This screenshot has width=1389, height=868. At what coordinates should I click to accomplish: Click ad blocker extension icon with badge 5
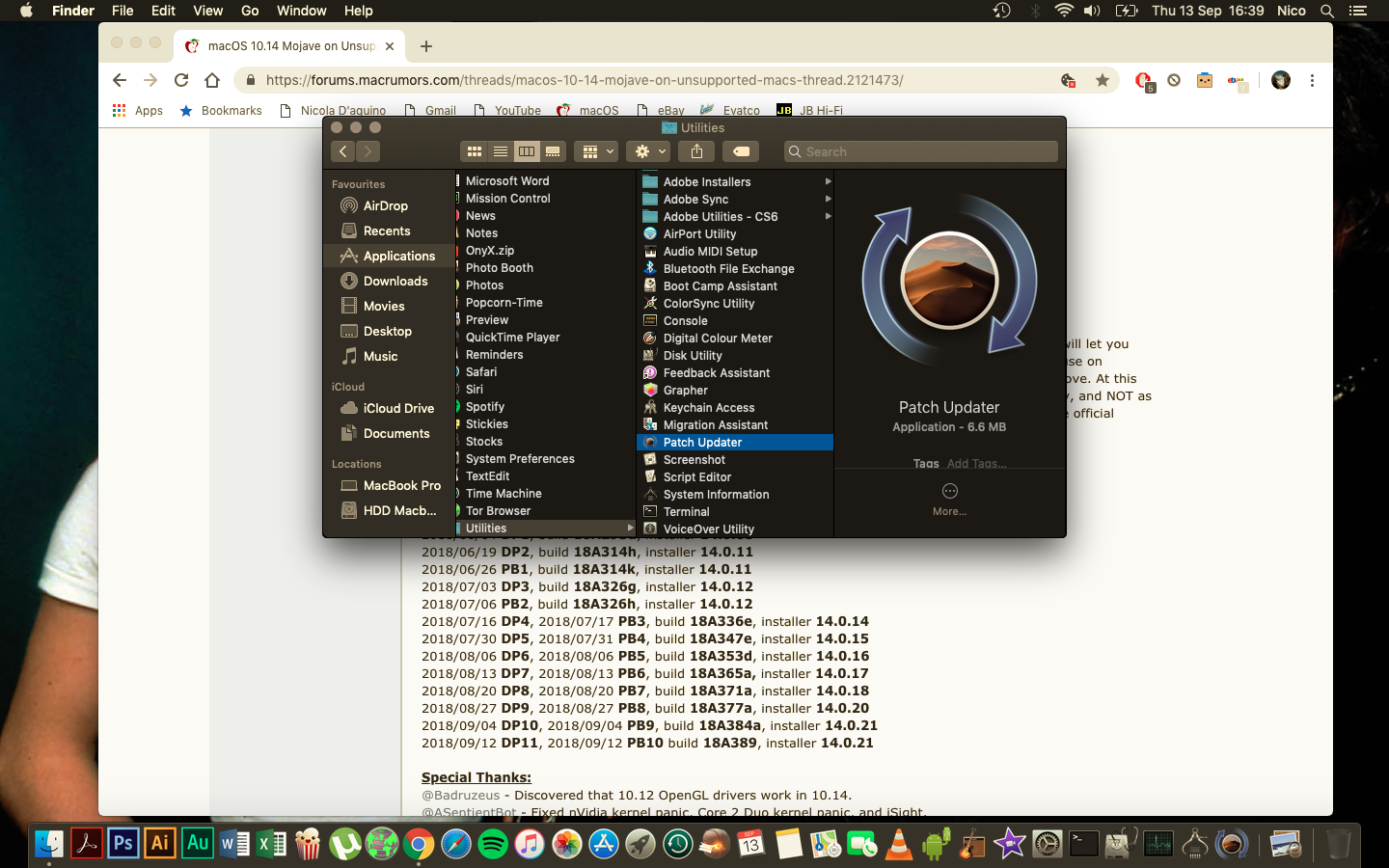point(1144,81)
